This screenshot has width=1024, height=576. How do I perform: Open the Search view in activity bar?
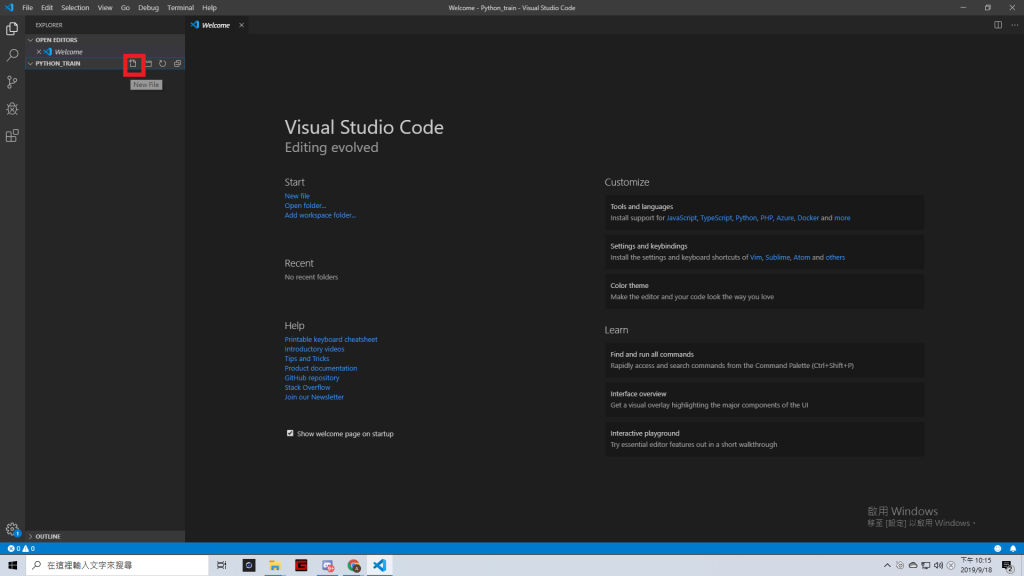tap(12, 56)
